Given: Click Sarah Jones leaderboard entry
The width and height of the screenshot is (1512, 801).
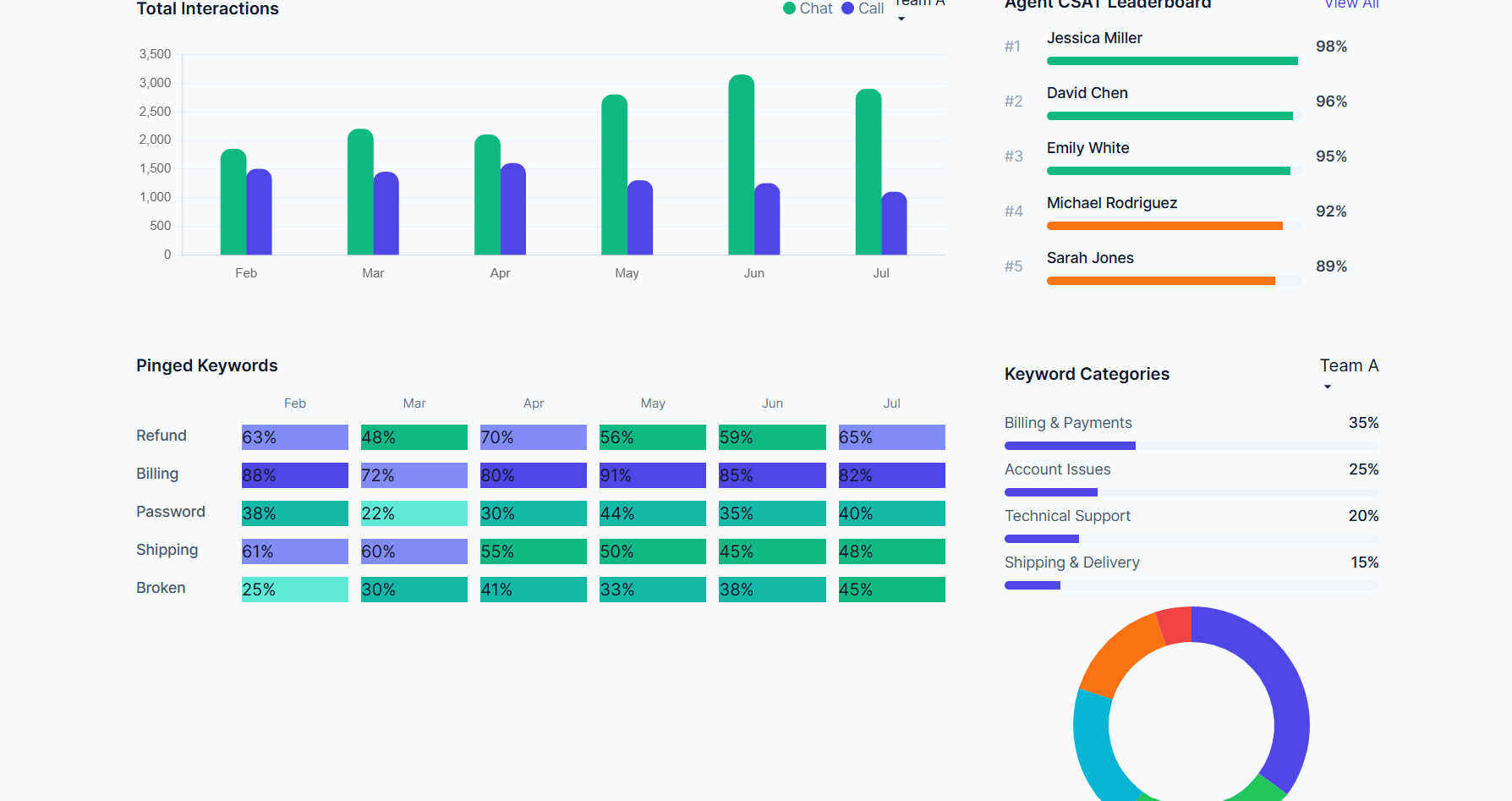Looking at the screenshot, I should pos(1089,258).
